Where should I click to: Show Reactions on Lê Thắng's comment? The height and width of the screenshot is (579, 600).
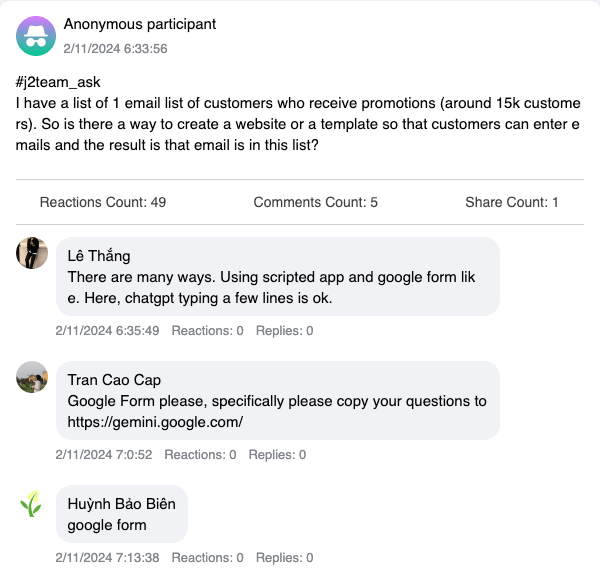(207, 330)
